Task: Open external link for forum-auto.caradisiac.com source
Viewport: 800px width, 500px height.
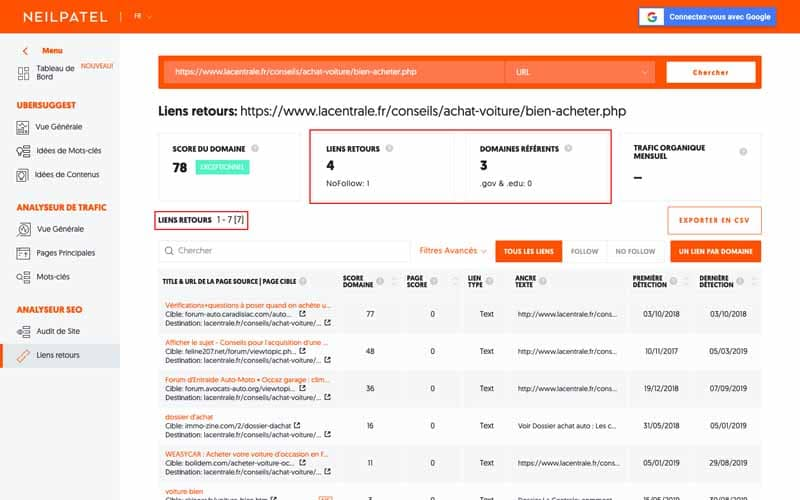Action: [303, 314]
